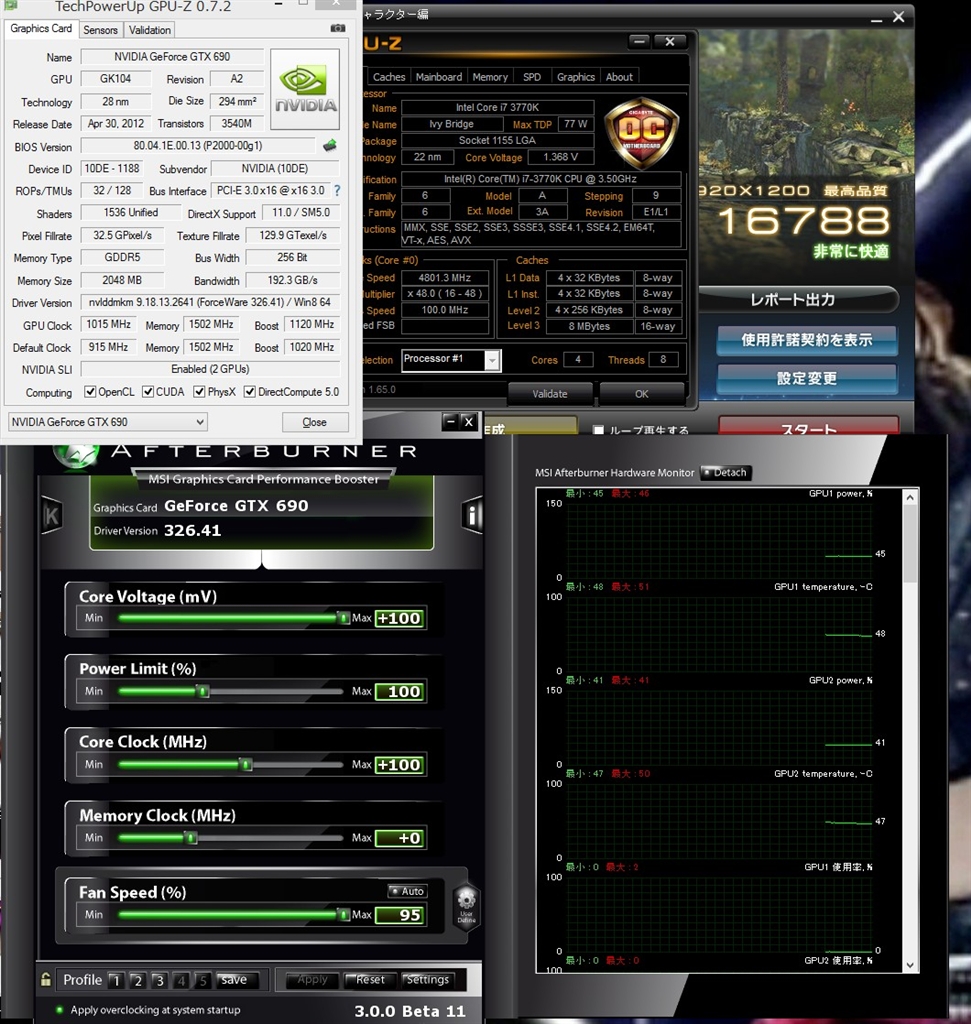Viewport: 971px width, 1024px height.
Task: Open Afterburner Settings button
Action: click(427, 980)
